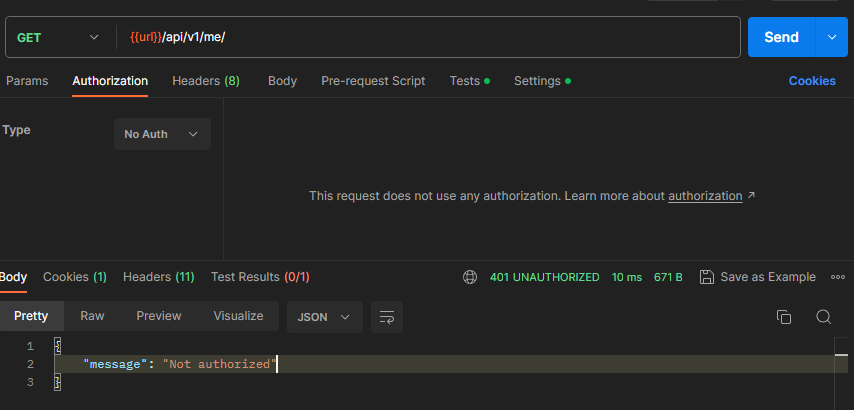Screen dimensions: 854x410
Task: Switch to the Tests tab
Action: (469, 81)
